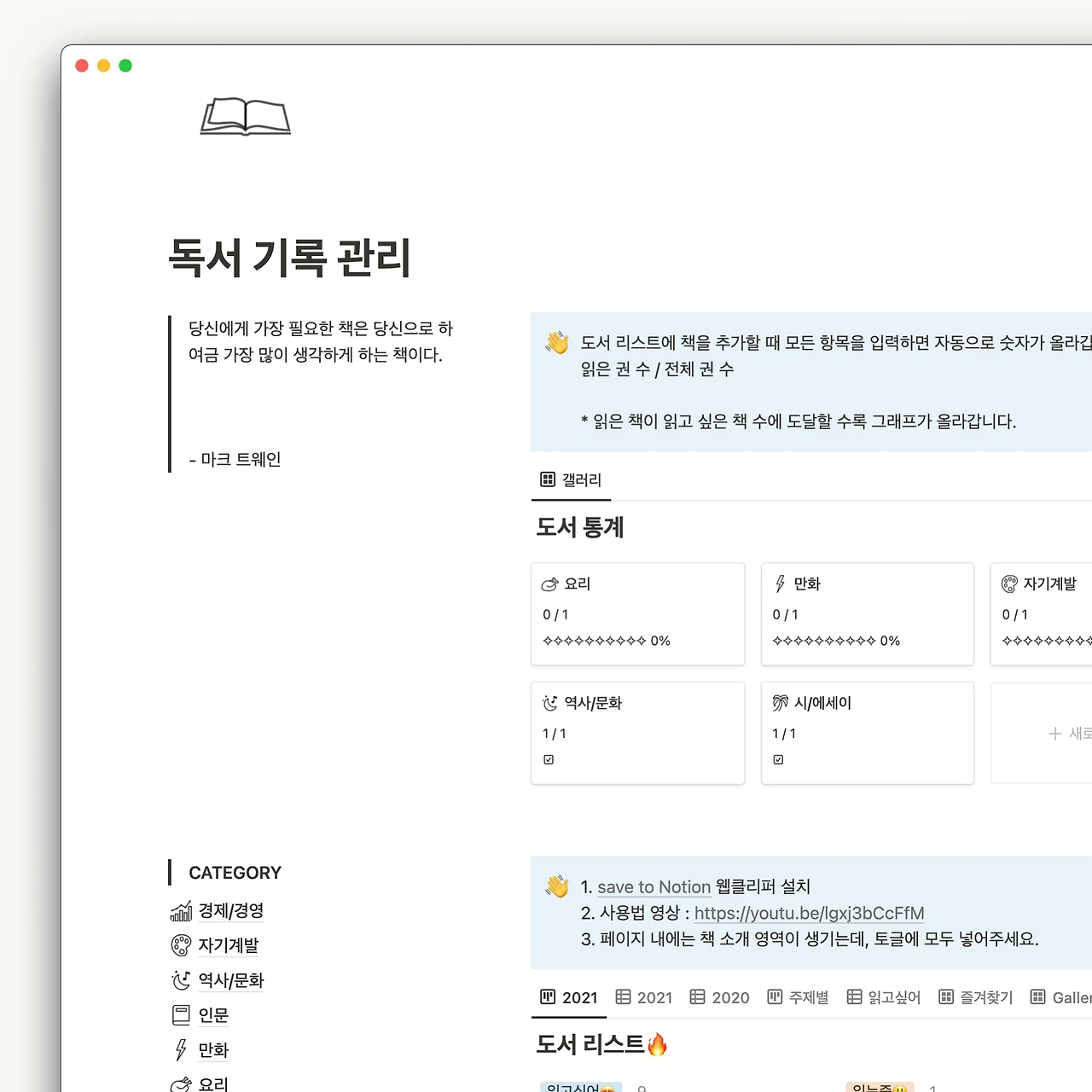Image resolution: width=1092 pixels, height=1092 pixels.
Task: Open the 2020 tab
Action: (x=719, y=997)
